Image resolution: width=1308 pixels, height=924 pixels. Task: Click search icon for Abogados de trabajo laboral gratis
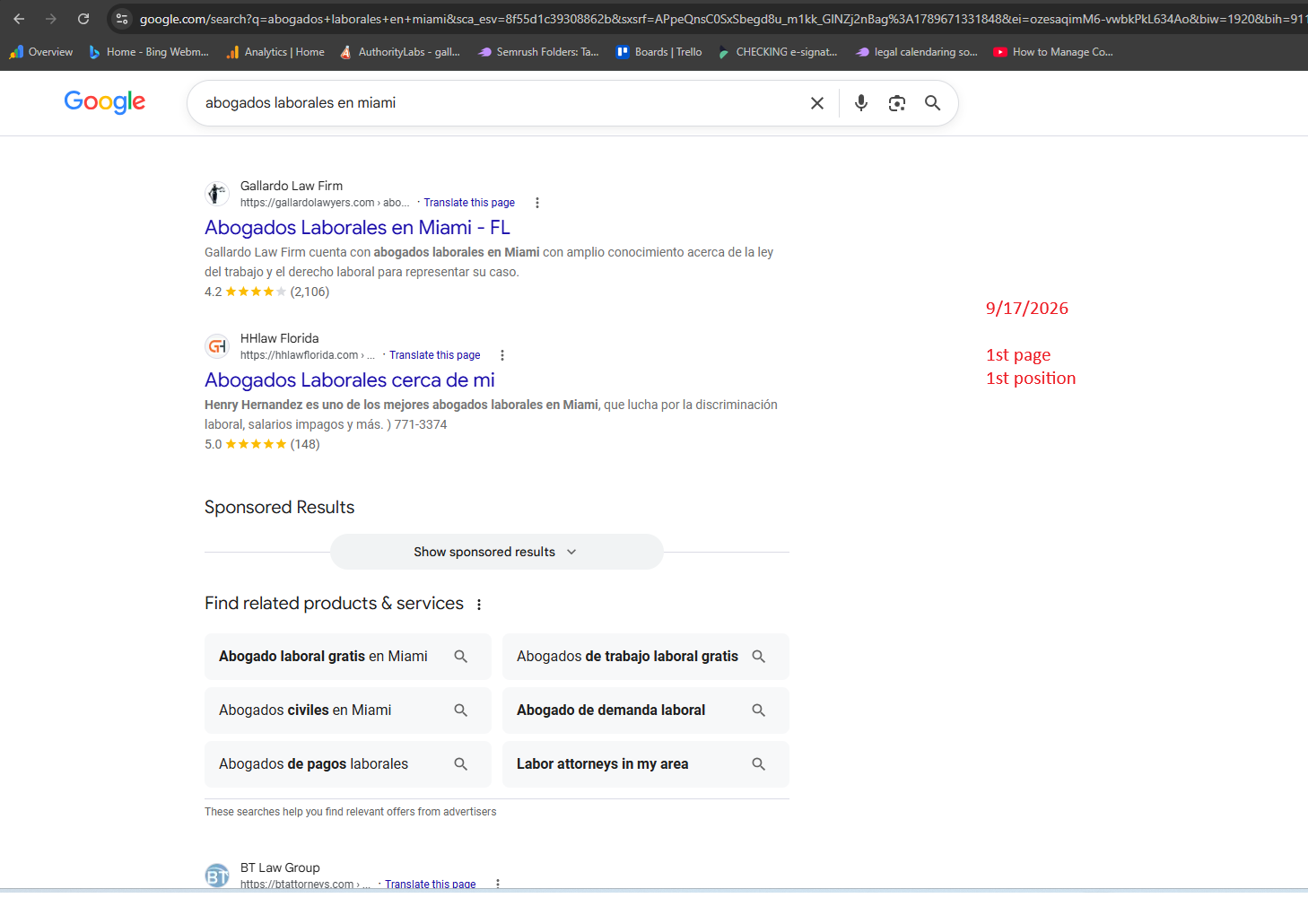(759, 657)
